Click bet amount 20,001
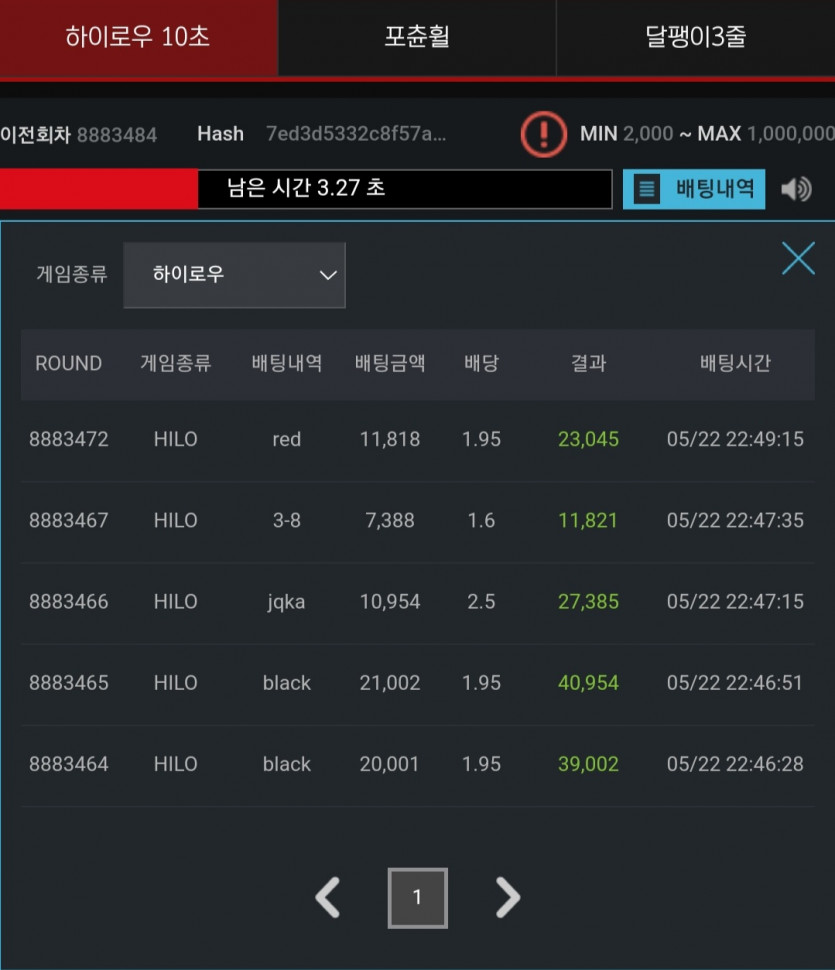Viewport: 835px width, 970px height. (390, 764)
